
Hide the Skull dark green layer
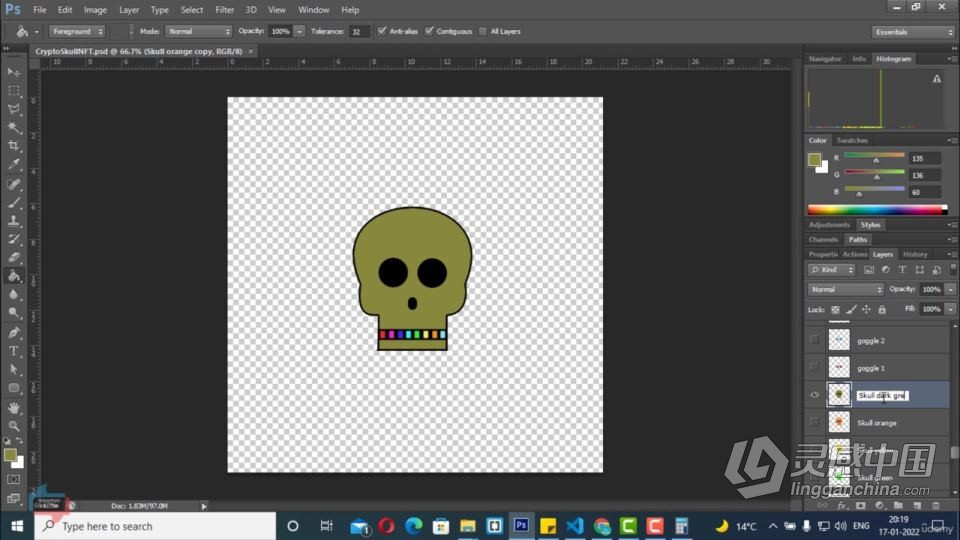(814, 395)
